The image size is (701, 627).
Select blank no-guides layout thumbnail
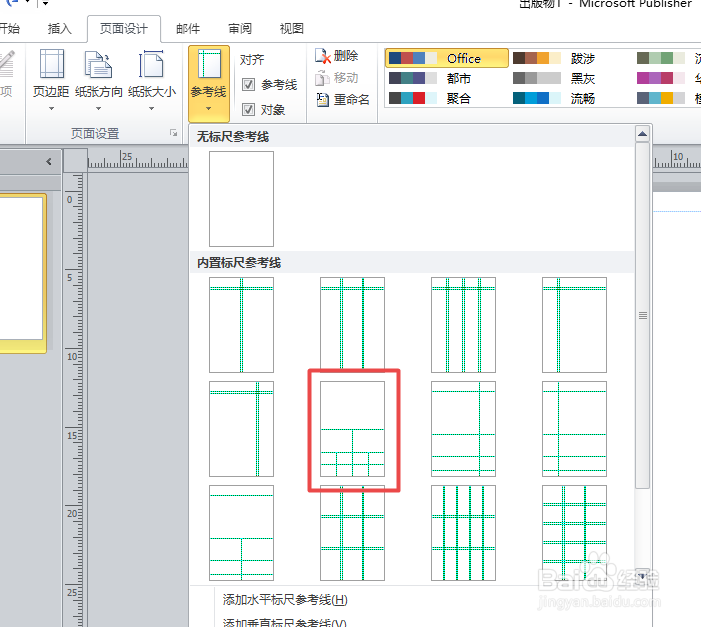coord(241,199)
